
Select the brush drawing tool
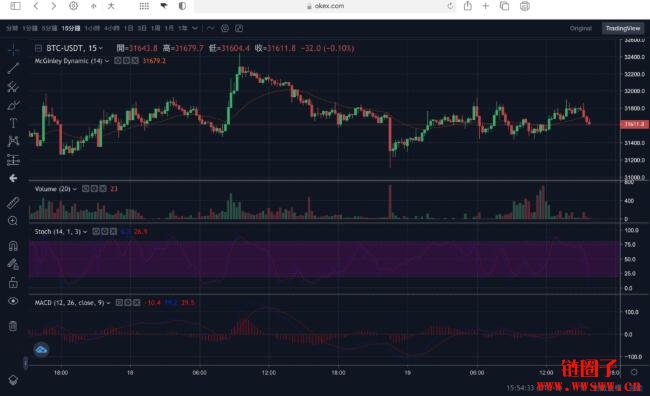tap(13, 105)
